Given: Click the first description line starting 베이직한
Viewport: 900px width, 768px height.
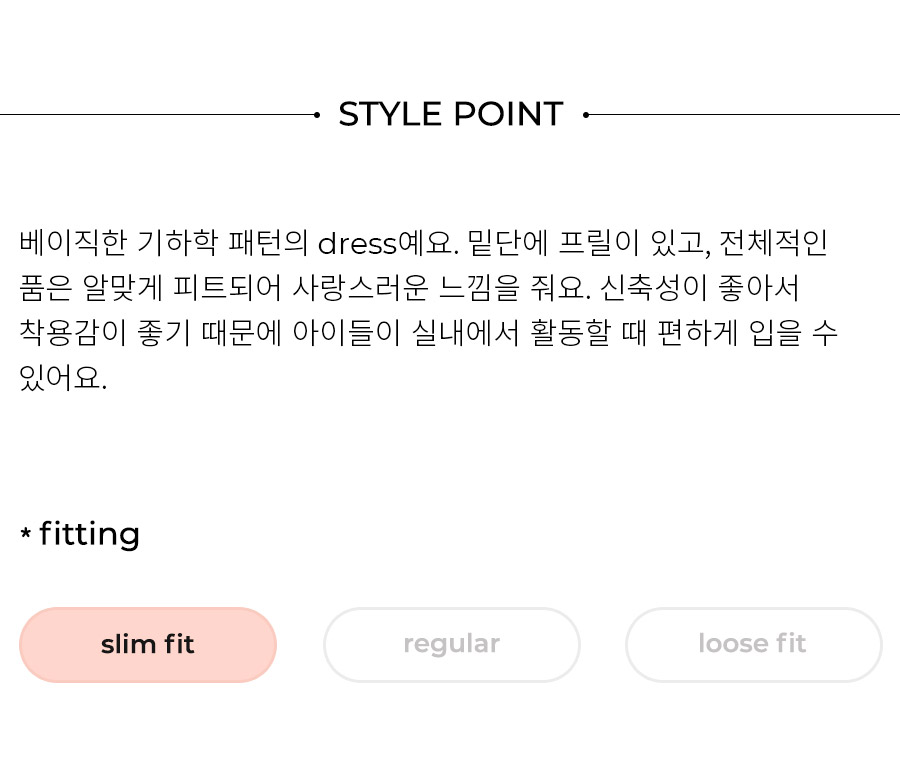Looking at the screenshot, I should 423,243.
